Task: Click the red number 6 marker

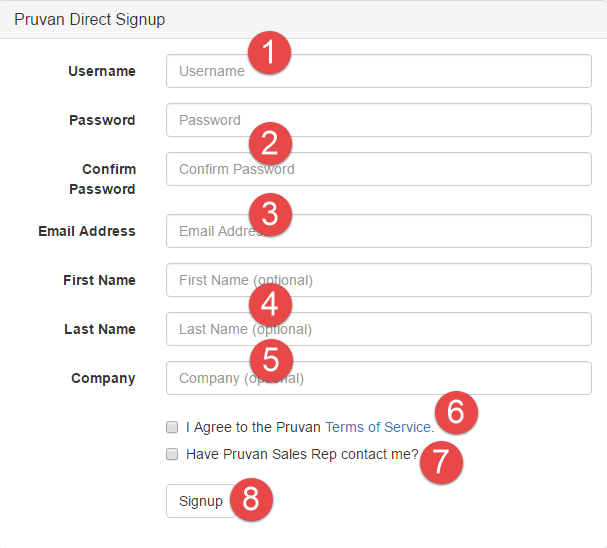Action: tap(455, 411)
